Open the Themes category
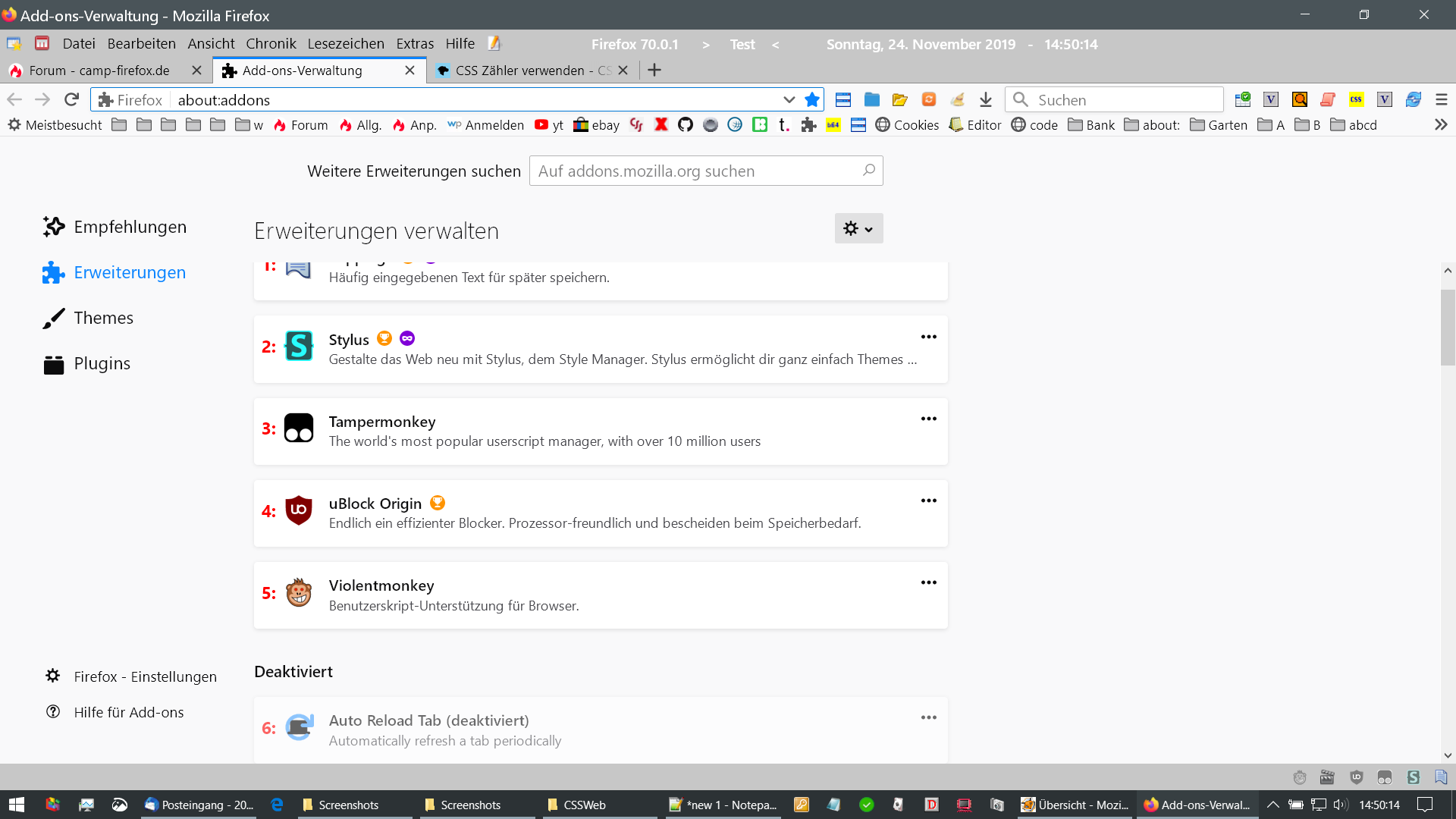This screenshot has height=819, width=1456. [x=103, y=318]
